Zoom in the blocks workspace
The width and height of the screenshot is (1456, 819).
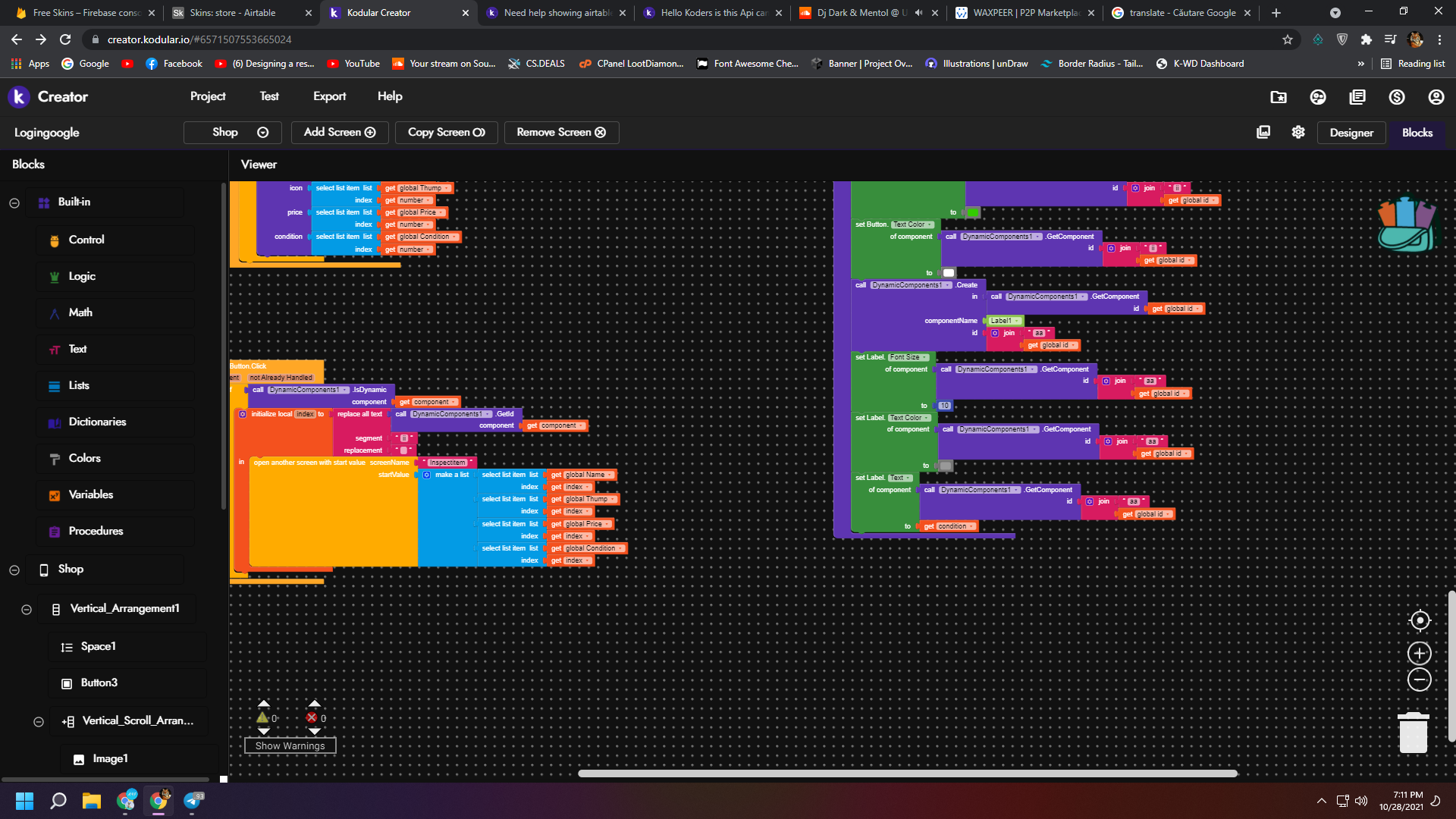[x=1419, y=653]
